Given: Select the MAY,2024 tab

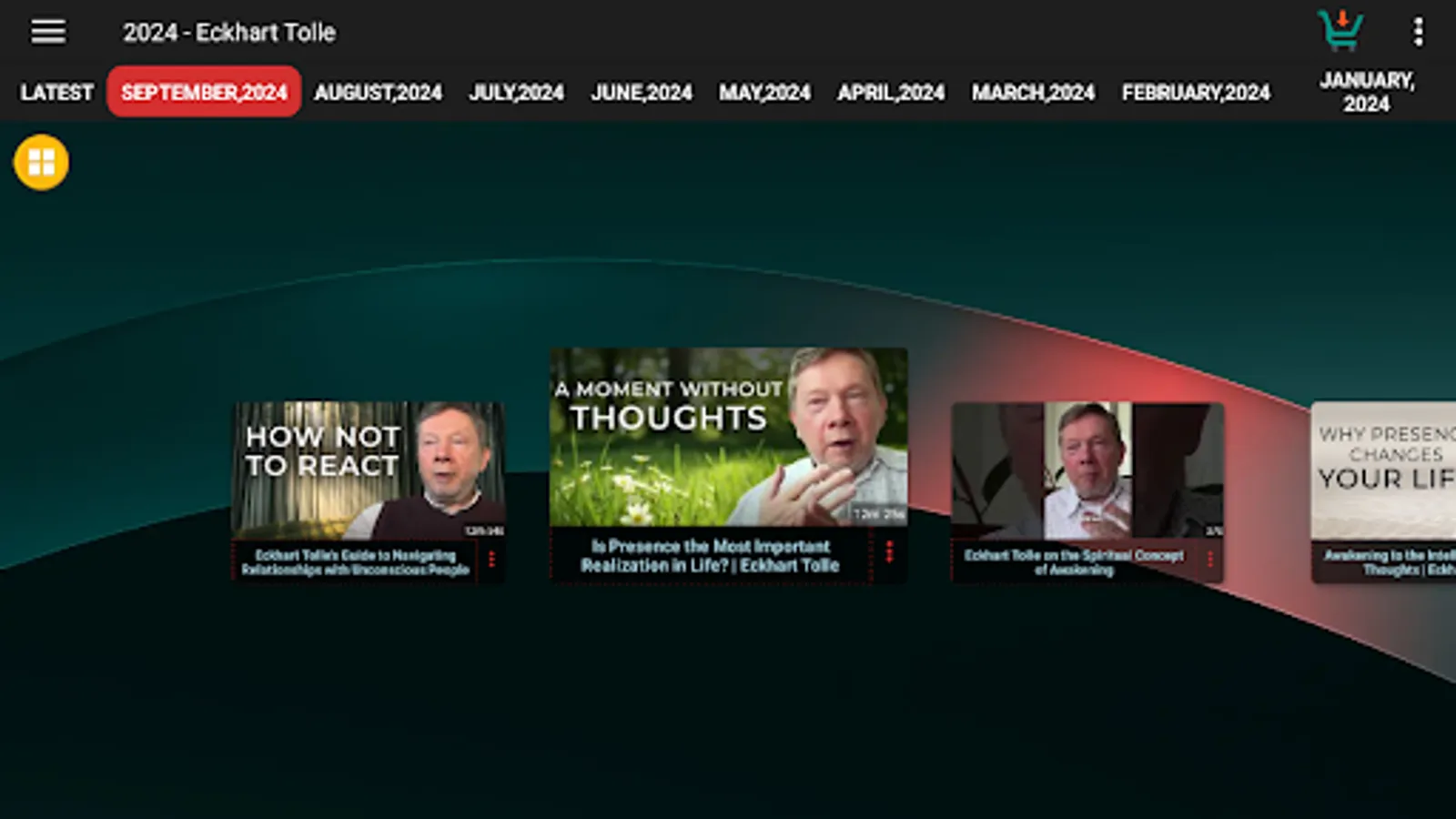Looking at the screenshot, I should (764, 92).
